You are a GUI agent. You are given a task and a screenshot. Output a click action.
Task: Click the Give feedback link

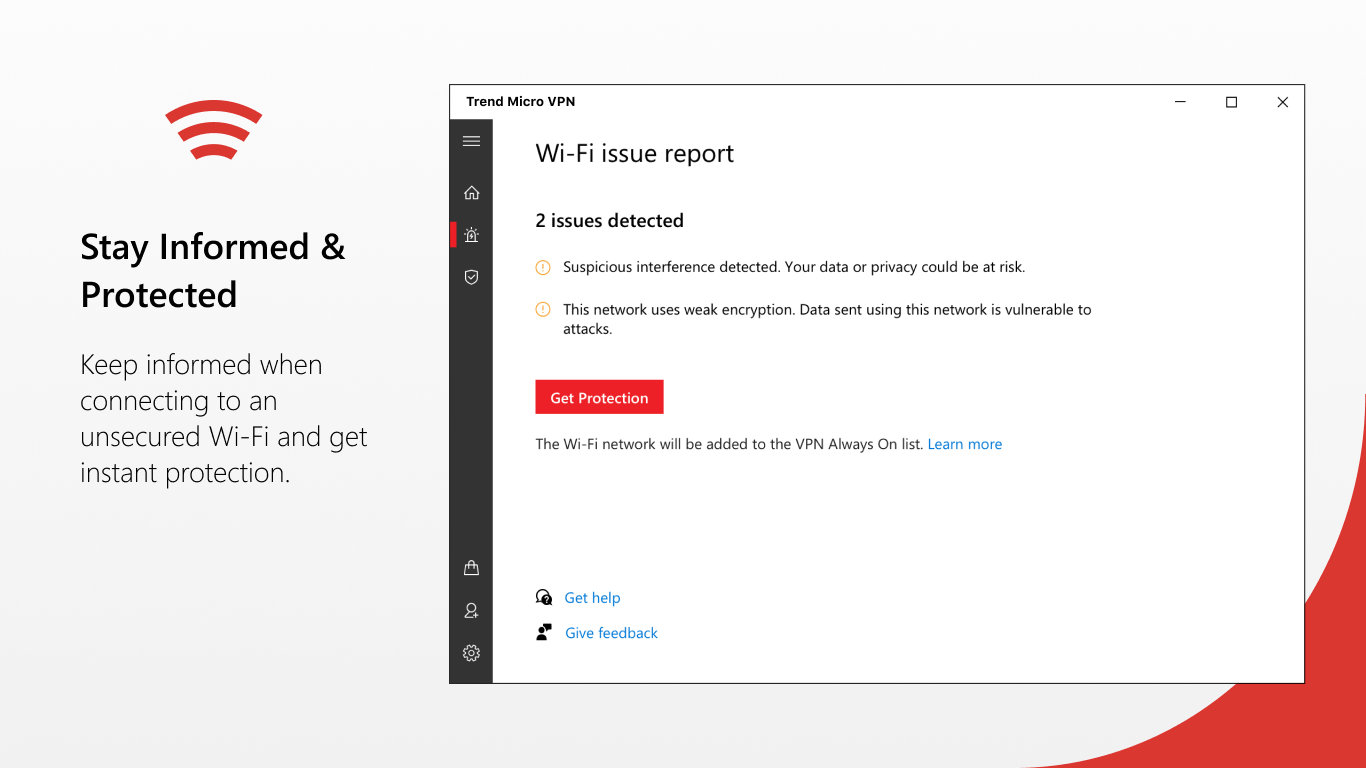610,632
